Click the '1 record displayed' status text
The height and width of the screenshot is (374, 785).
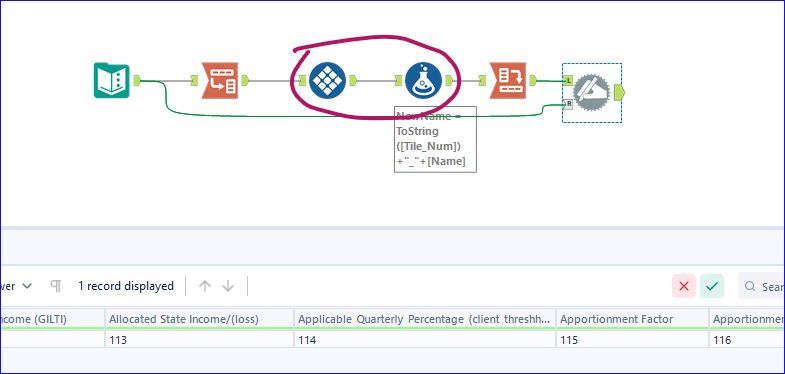(x=126, y=286)
